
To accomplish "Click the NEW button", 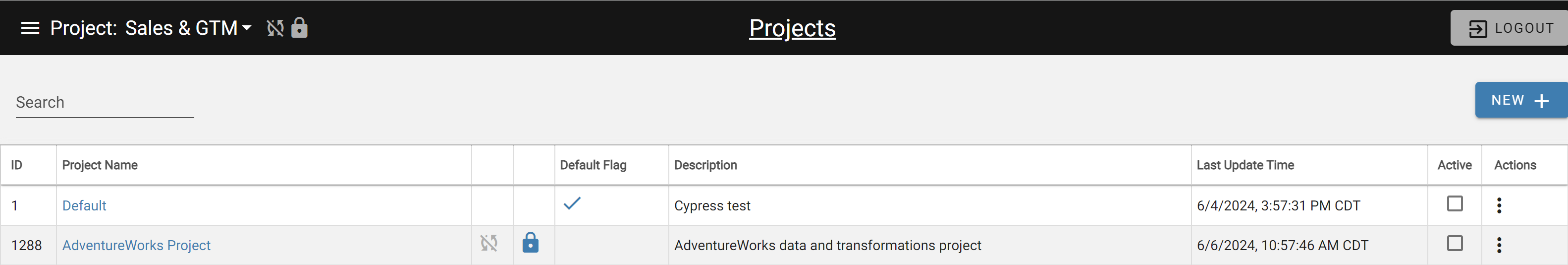I will click(1521, 100).
